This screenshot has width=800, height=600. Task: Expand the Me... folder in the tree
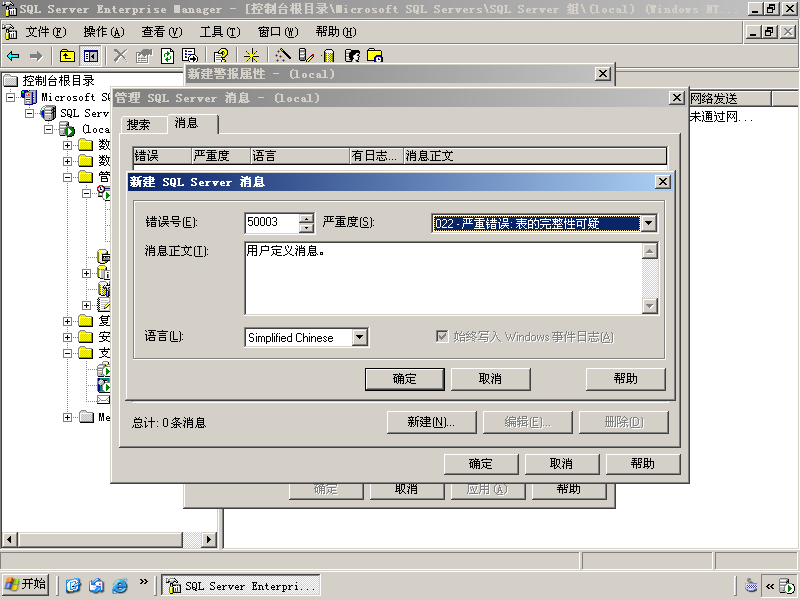pos(67,417)
